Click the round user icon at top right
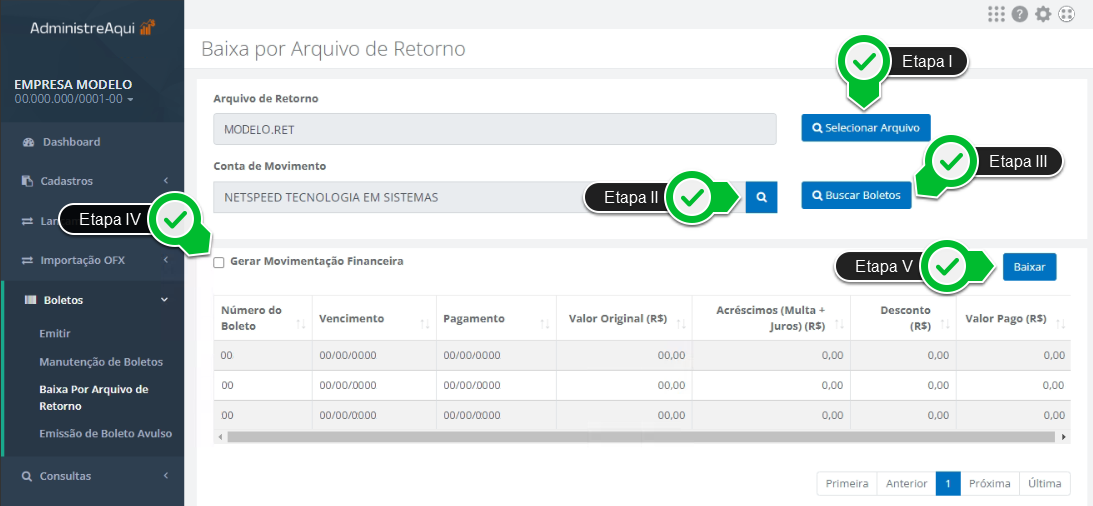The height and width of the screenshot is (506, 1093). pyautogui.click(x=1066, y=14)
